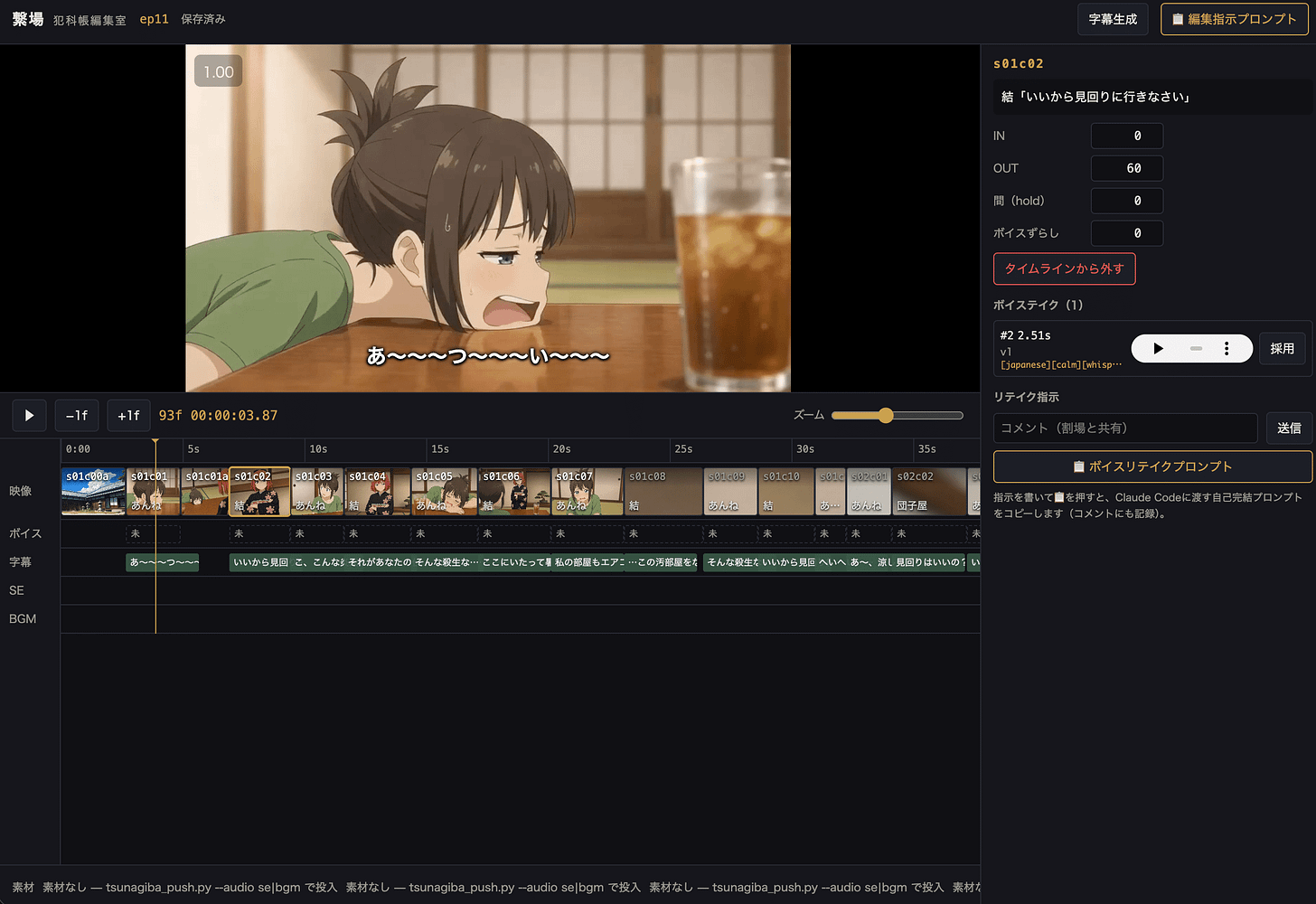
Task: Adjust the ズーム timeline zoom slider
Action: [x=898, y=415]
